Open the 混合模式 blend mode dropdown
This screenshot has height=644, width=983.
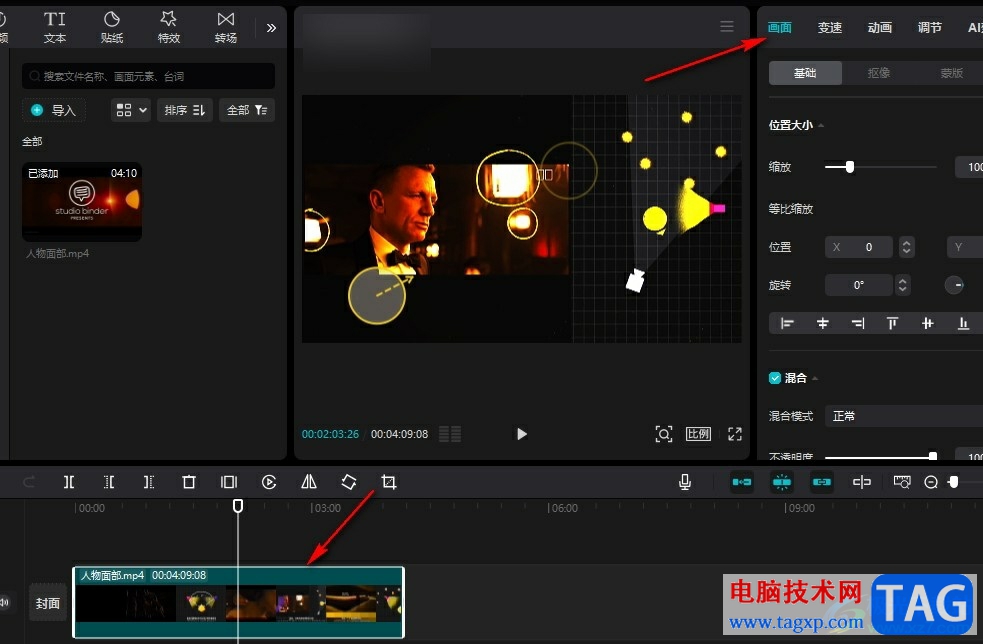pos(903,416)
